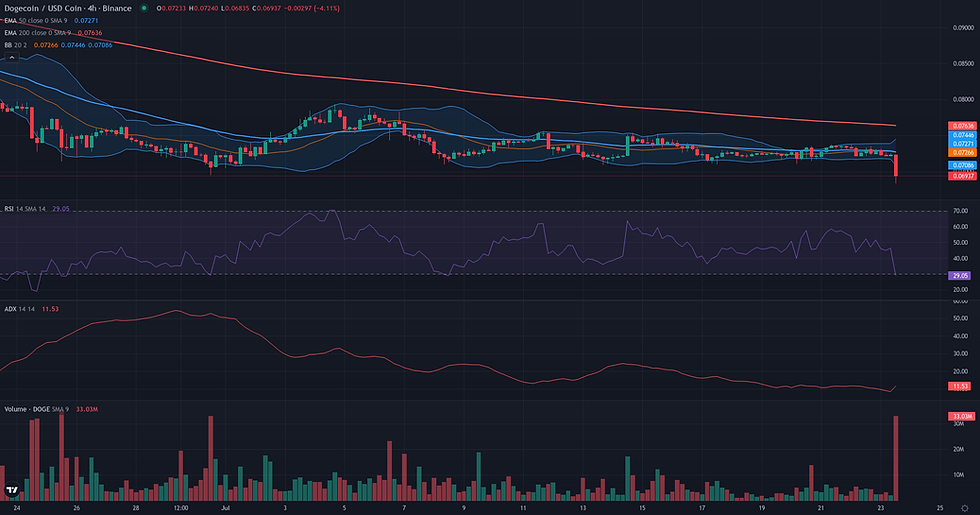This screenshot has width=980, height=515.
Task: Click the open value O0.07233
Action: click(x=171, y=8)
